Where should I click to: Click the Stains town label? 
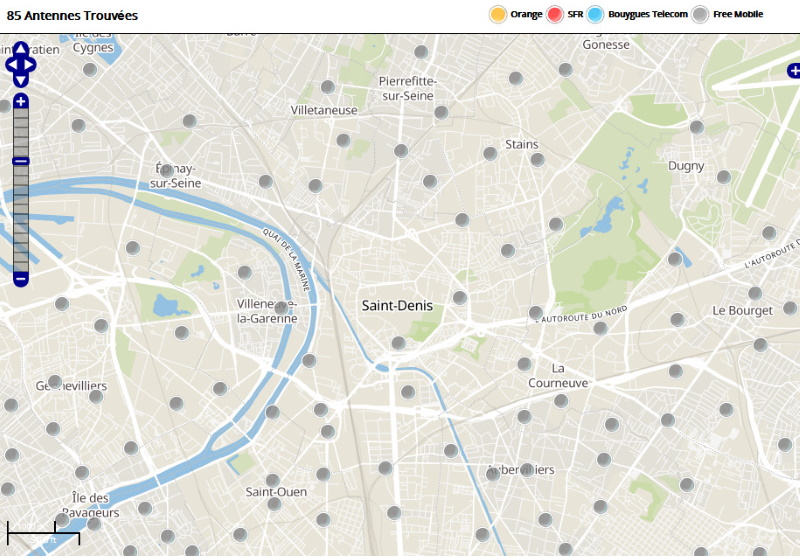tap(522, 144)
